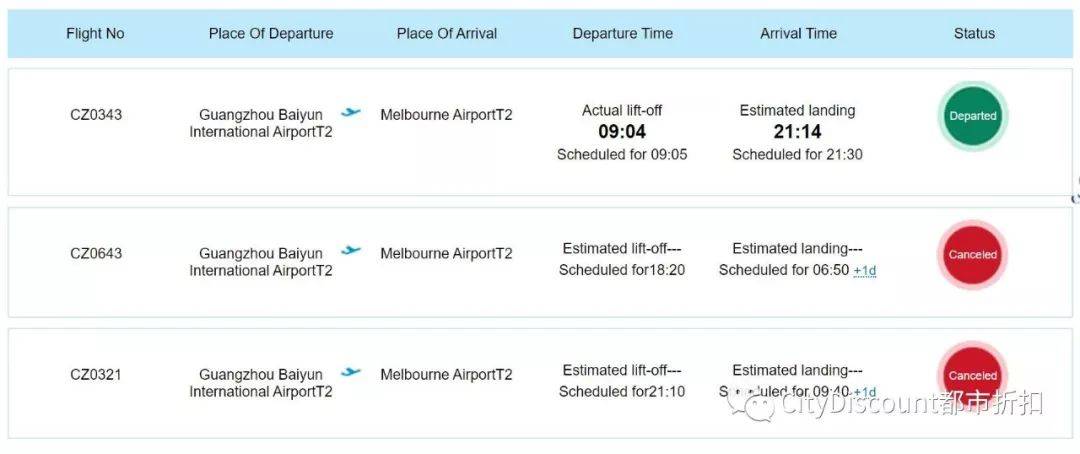Open the +1d link in CZ0643 arrival
The height and width of the screenshot is (454, 1080).
point(864,271)
